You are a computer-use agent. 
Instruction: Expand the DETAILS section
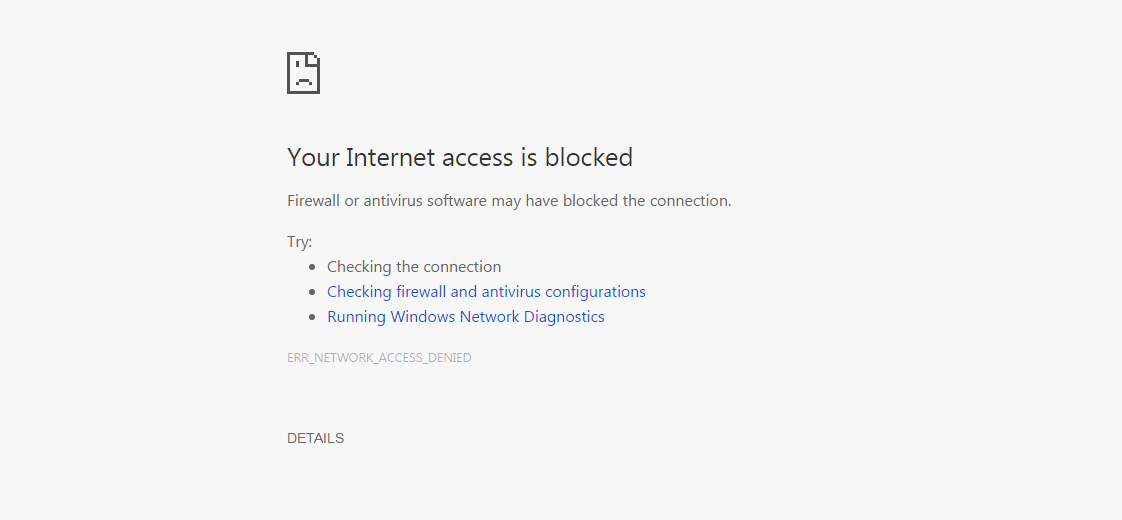(315, 438)
